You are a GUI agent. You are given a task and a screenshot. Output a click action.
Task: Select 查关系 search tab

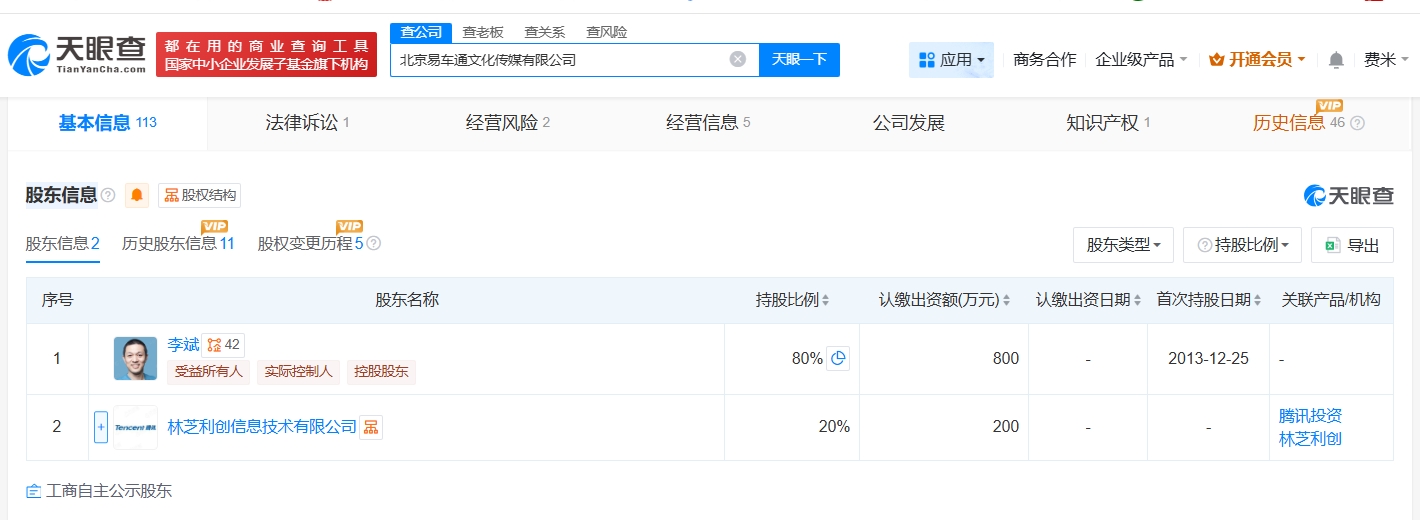545,32
